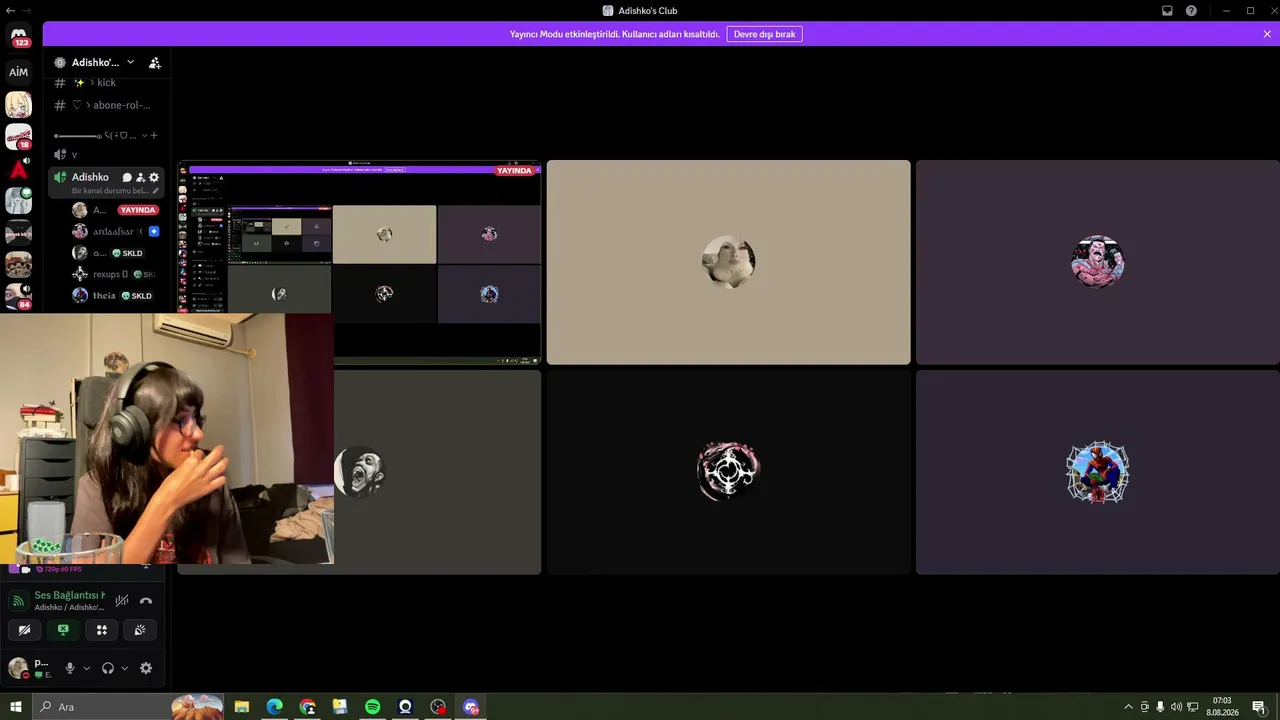Focus tile with muscular cartoon avatar
The image size is (1280, 720).
1097,262
